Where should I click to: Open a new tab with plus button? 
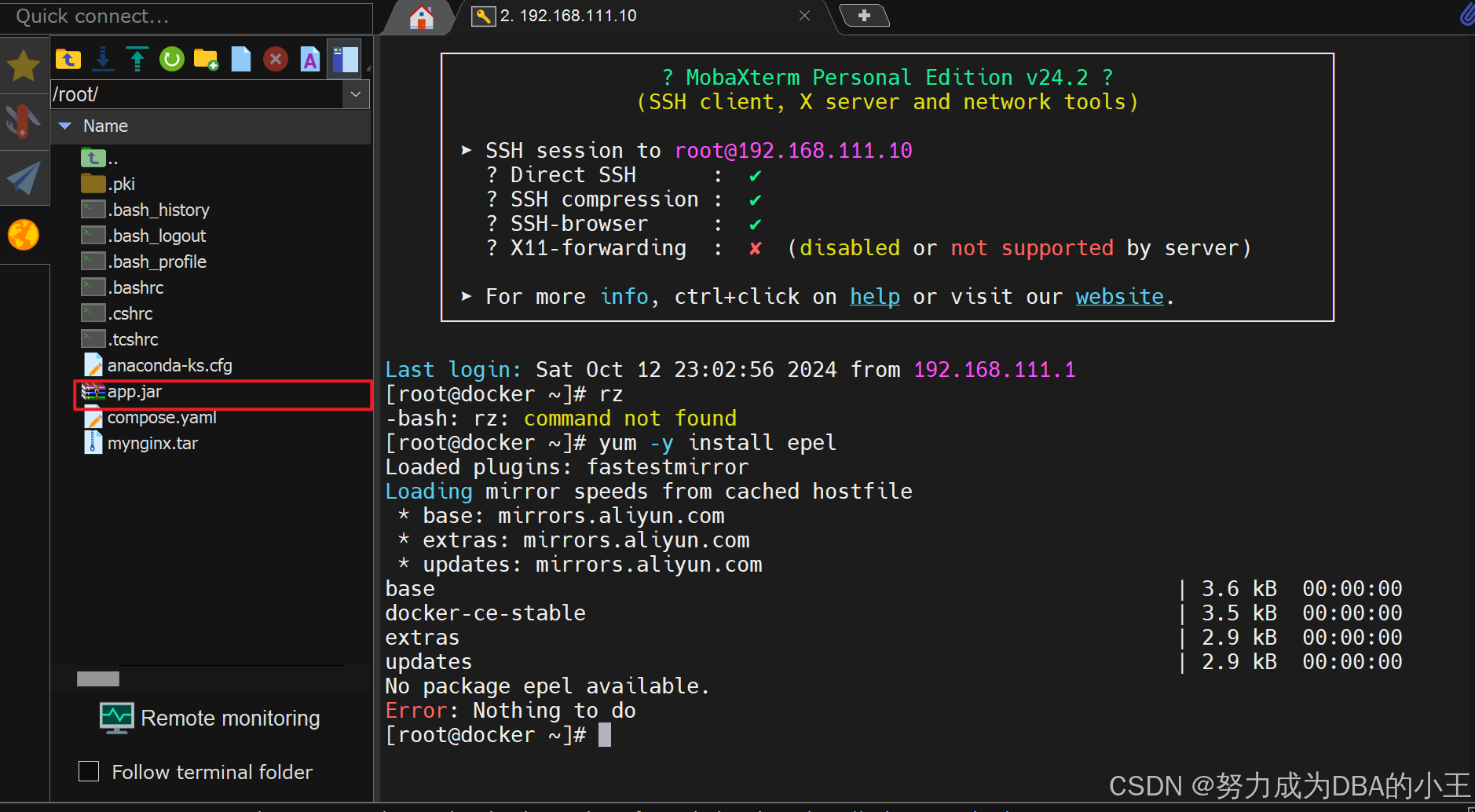864,15
